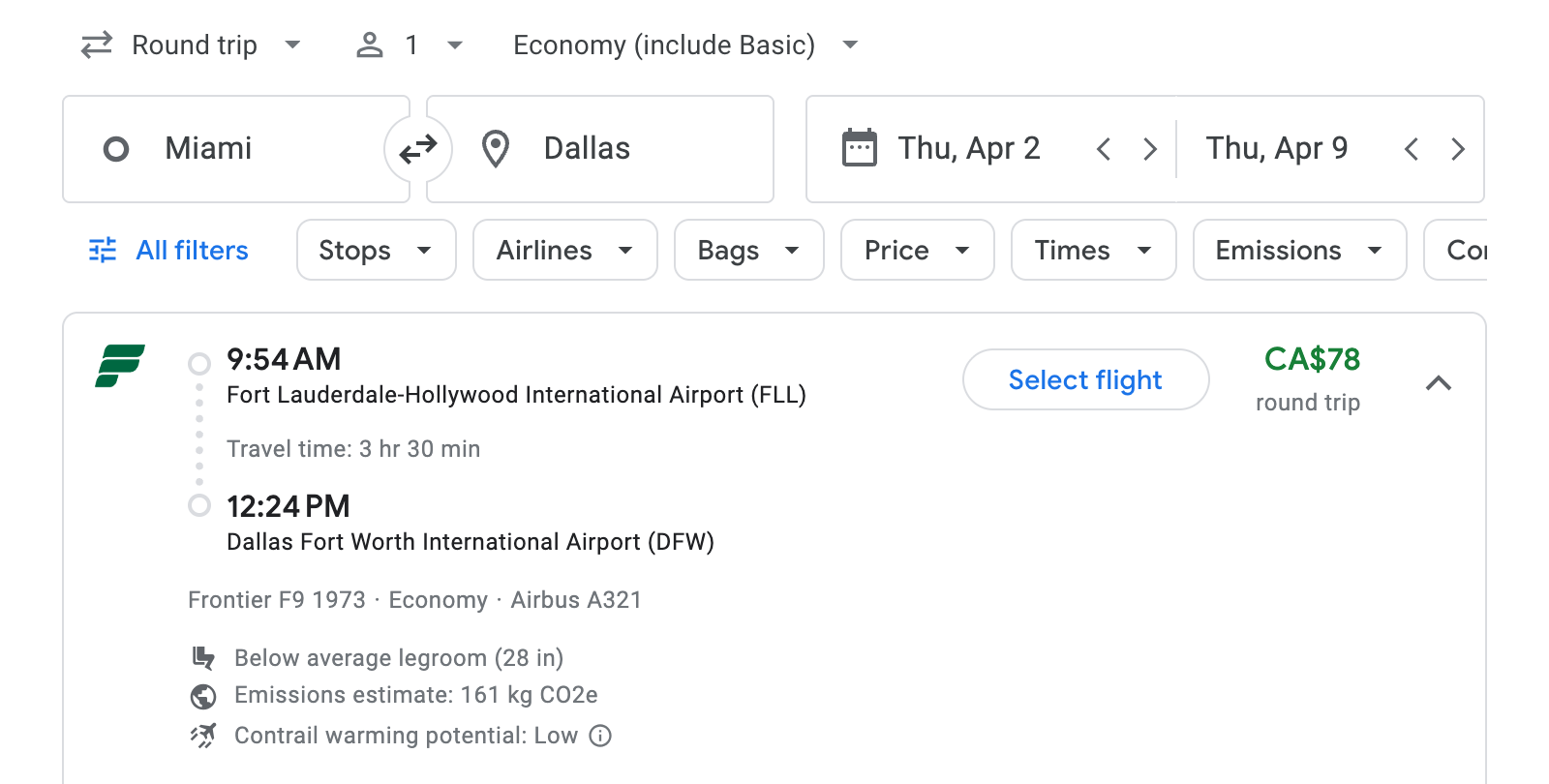The width and height of the screenshot is (1549, 784).
Task: Click the CA$78 round trip price
Action: [1312, 359]
